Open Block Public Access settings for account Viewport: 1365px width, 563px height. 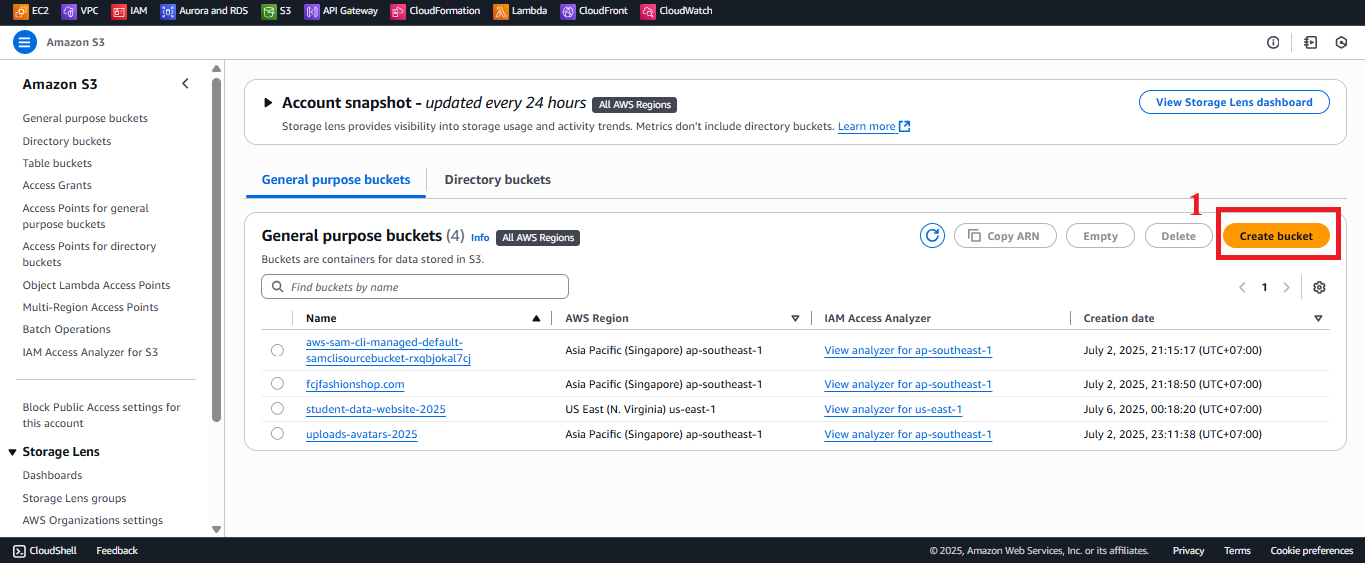(101, 415)
